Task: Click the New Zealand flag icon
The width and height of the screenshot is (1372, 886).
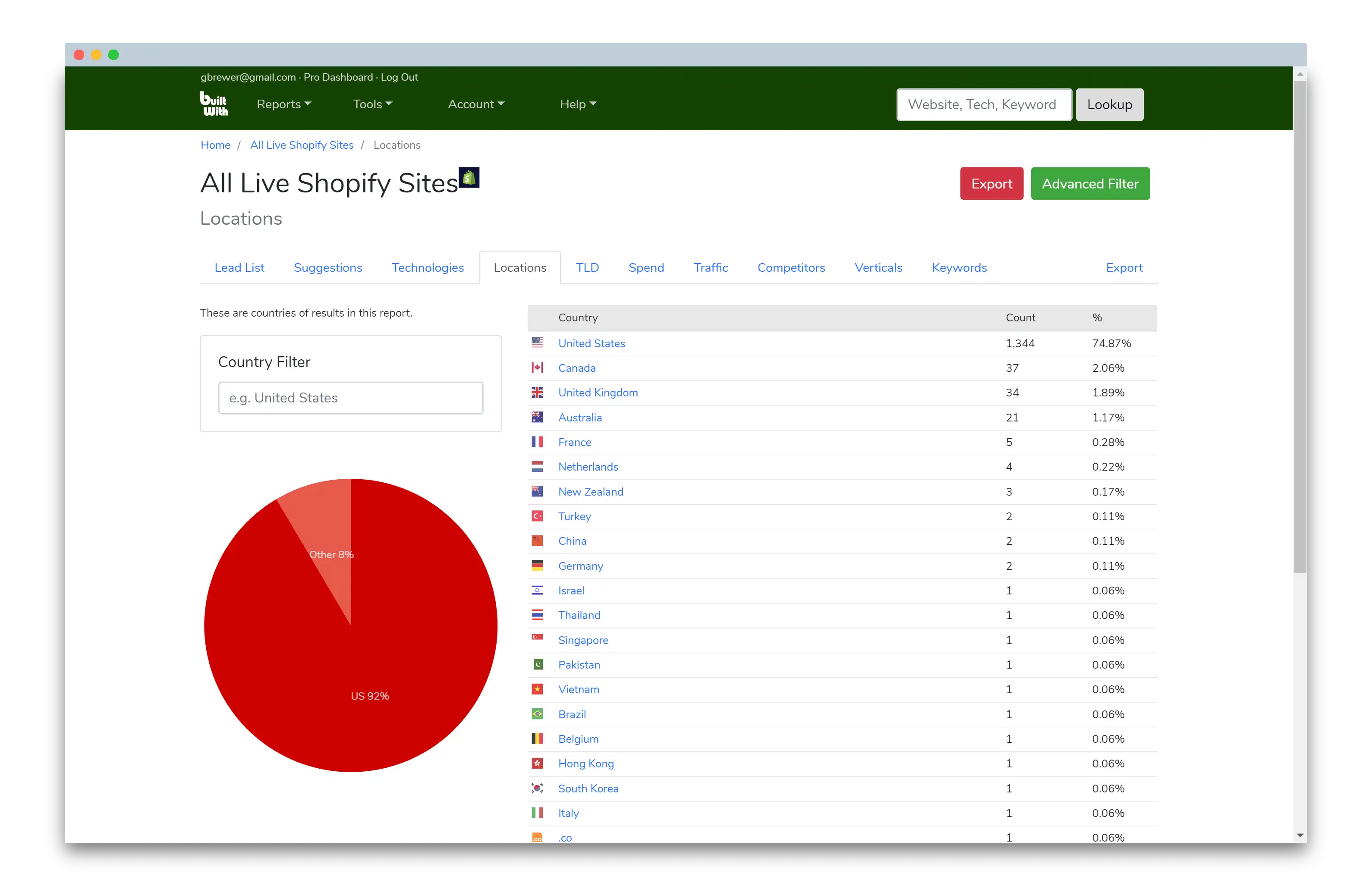Action: (x=537, y=491)
